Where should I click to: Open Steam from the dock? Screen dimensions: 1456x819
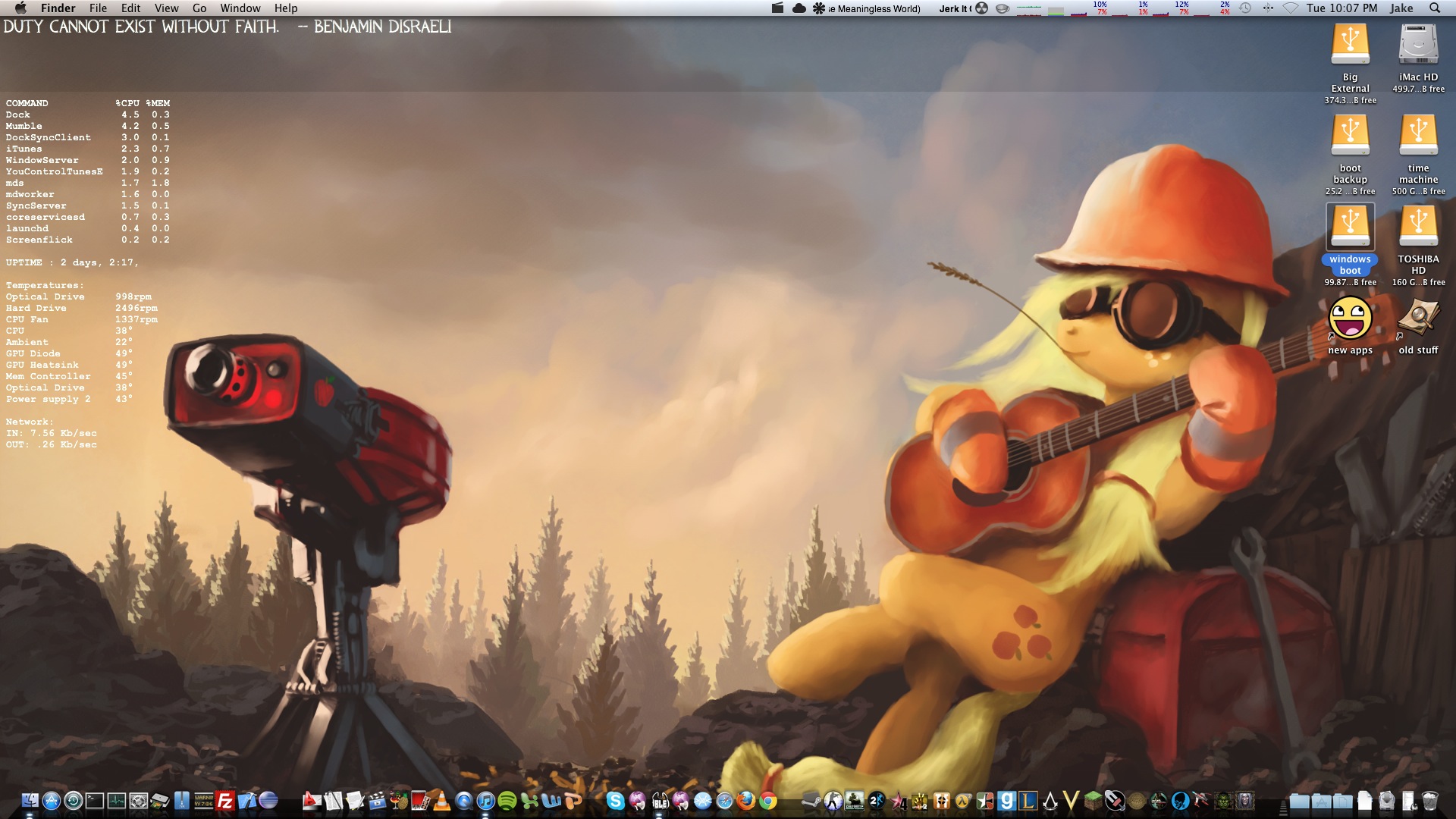tap(810, 801)
